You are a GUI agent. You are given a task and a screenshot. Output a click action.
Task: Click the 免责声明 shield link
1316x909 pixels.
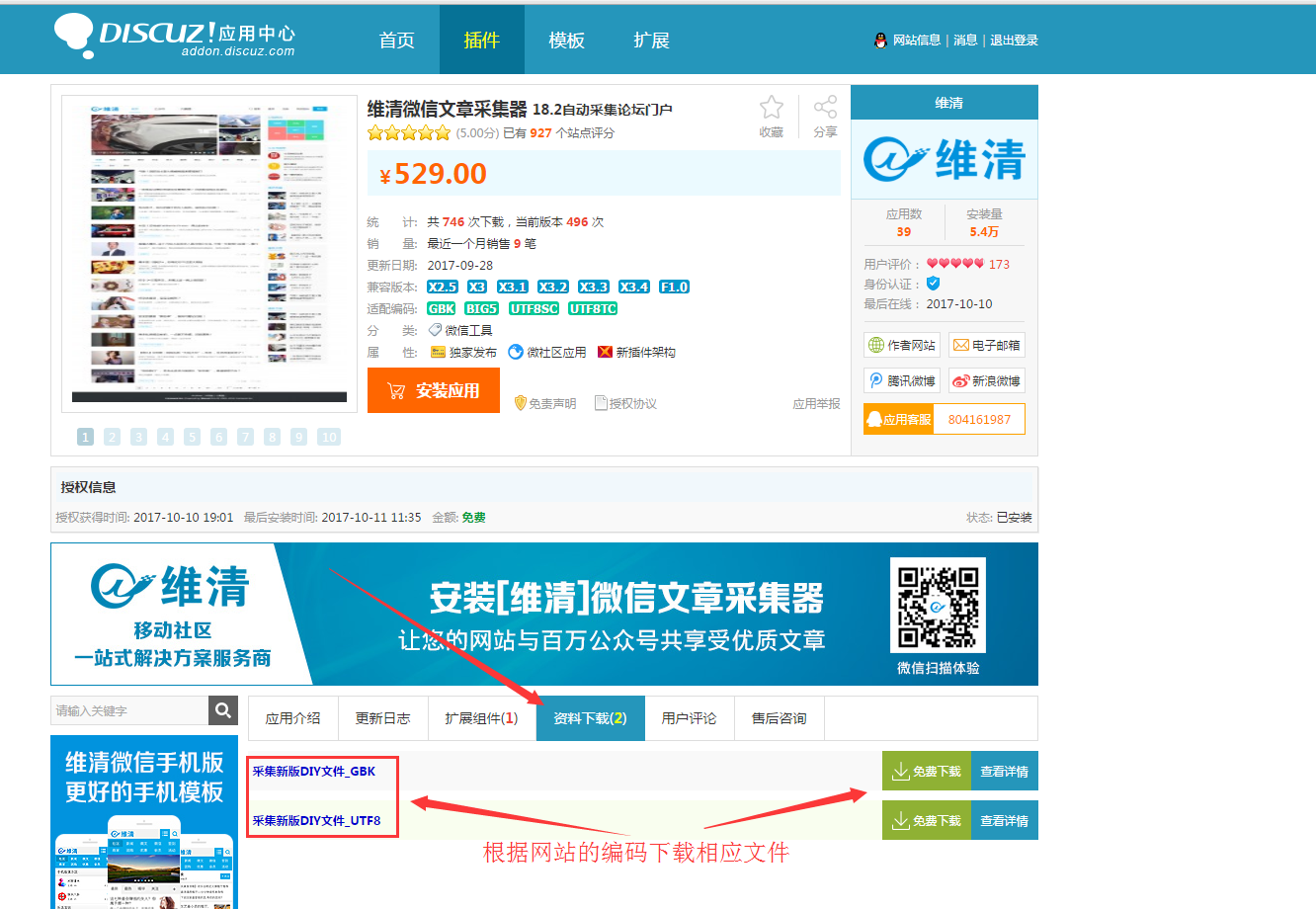click(x=545, y=403)
